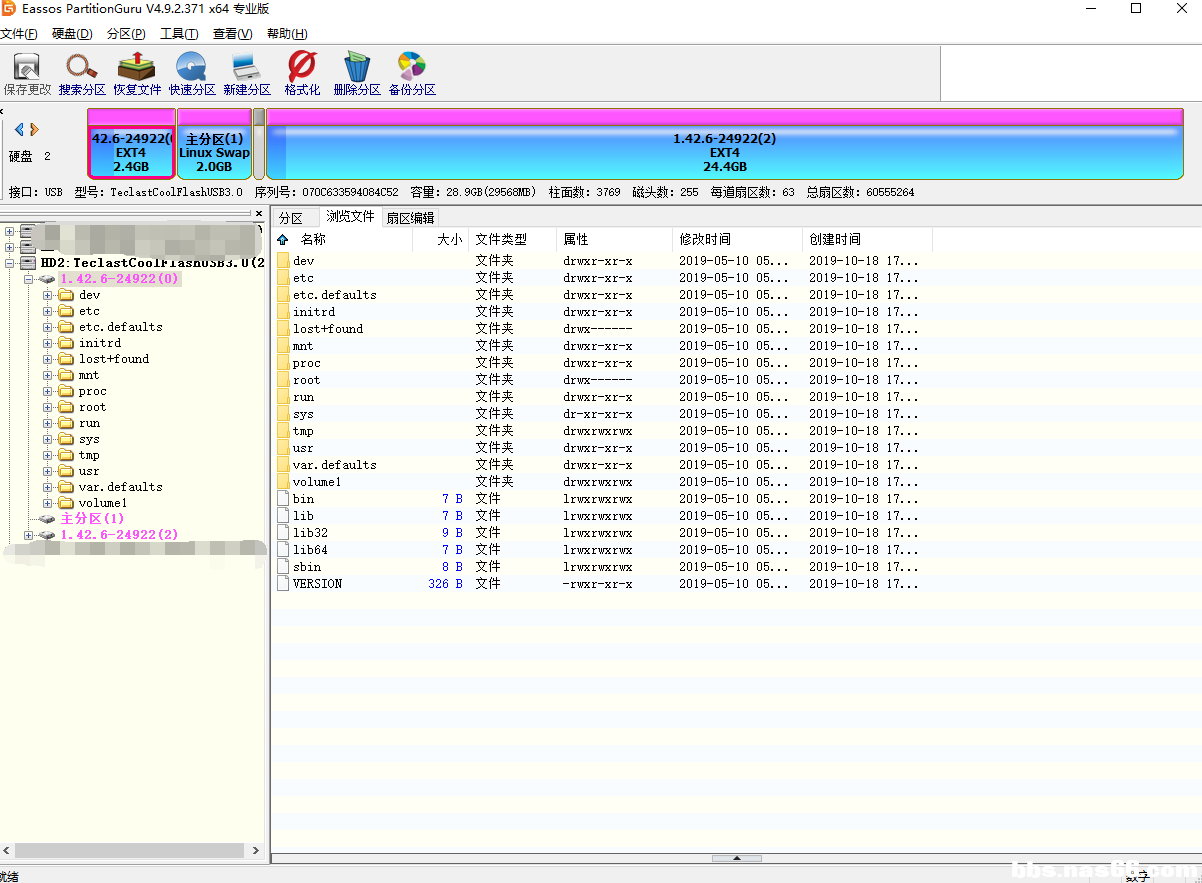1202x883 pixels.
Task: Expand the etc folder in tree
Action: click(x=48, y=312)
